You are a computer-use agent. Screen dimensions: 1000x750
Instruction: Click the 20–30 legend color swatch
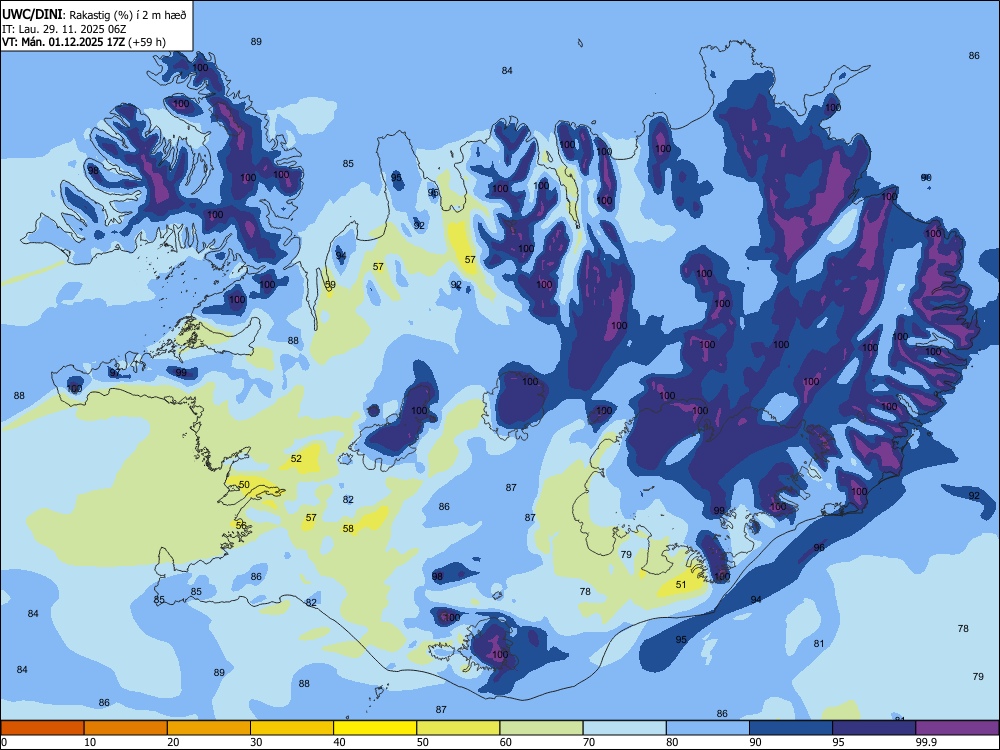click(209, 728)
